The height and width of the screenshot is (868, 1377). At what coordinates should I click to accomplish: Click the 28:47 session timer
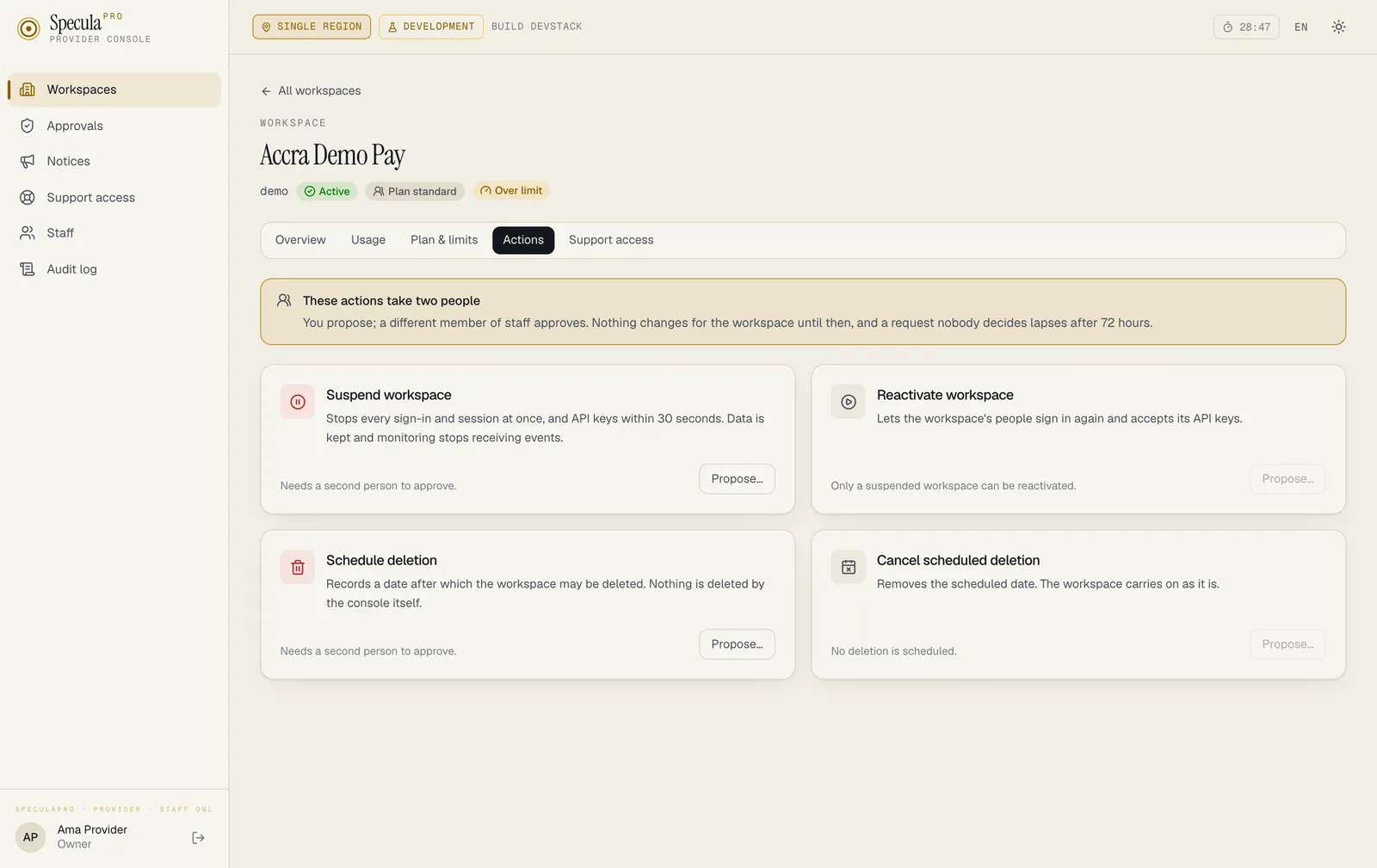pyautogui.click(x=1246, y=27)
